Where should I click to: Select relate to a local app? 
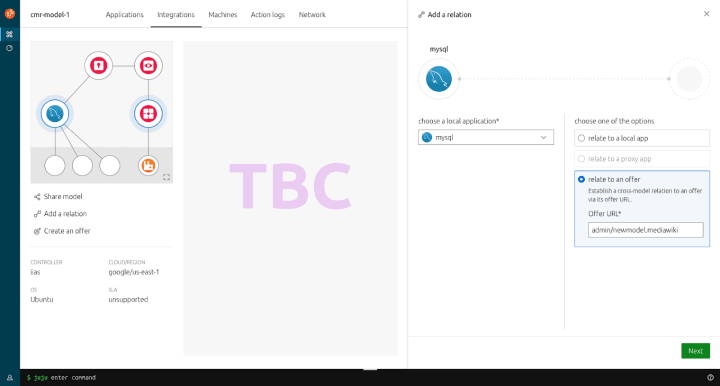click(641, 138)
